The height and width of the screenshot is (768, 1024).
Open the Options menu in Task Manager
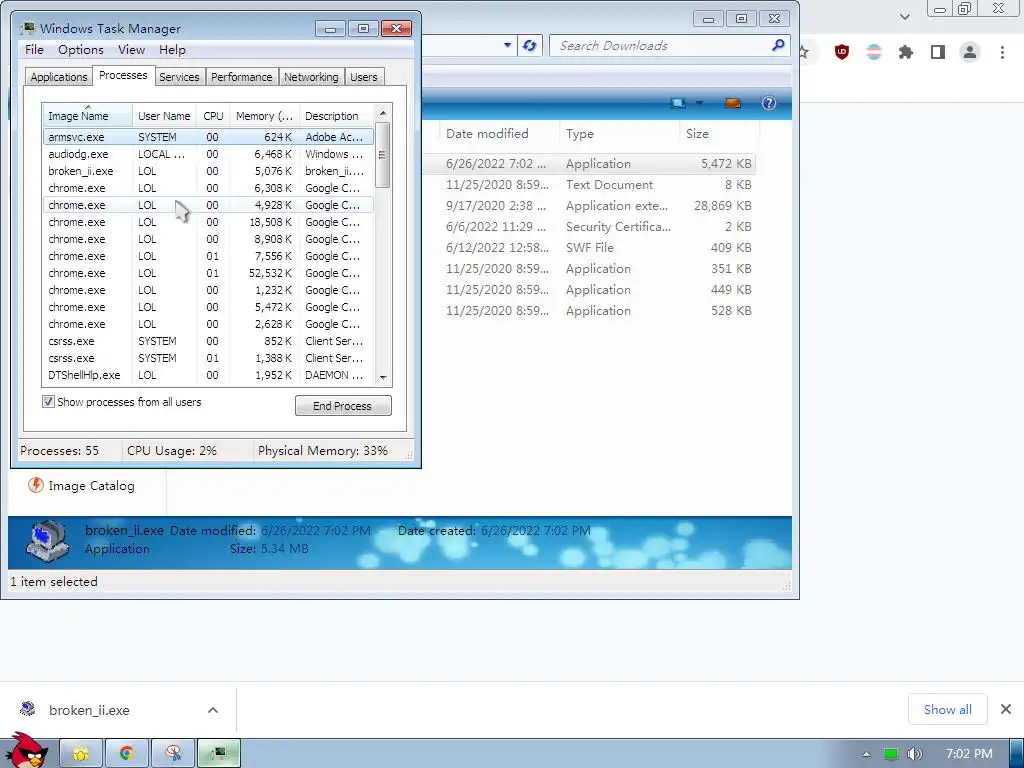tap(80, 50)
